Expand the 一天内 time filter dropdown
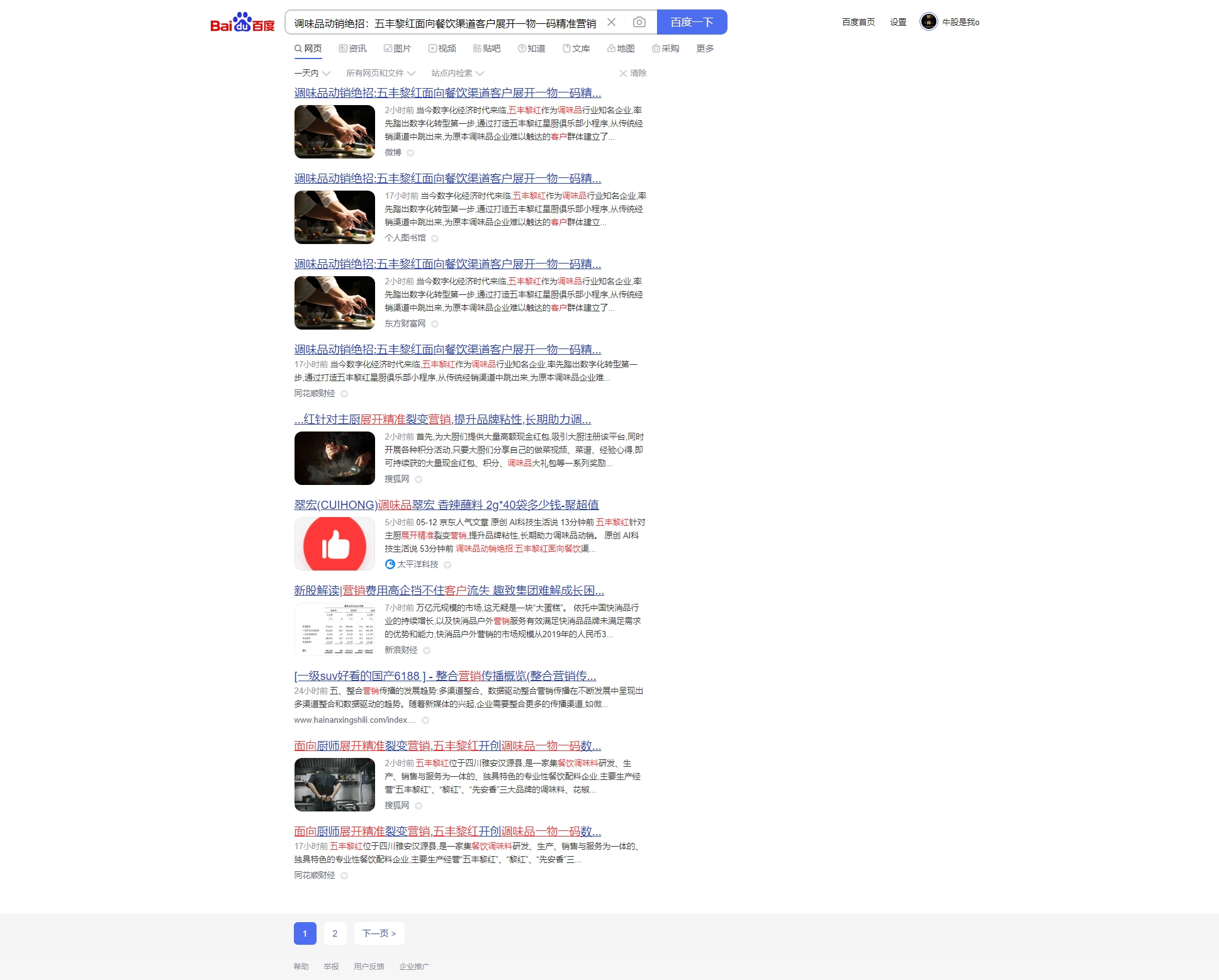This screenshot has height=980, width=1219. (x=312, y=73)
